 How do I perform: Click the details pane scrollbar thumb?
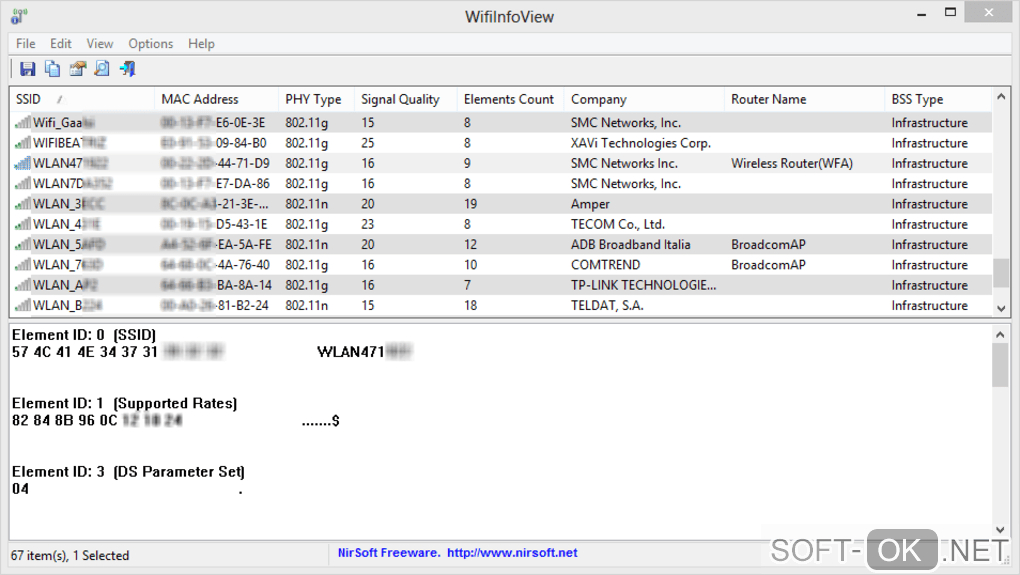[1000, 365]
